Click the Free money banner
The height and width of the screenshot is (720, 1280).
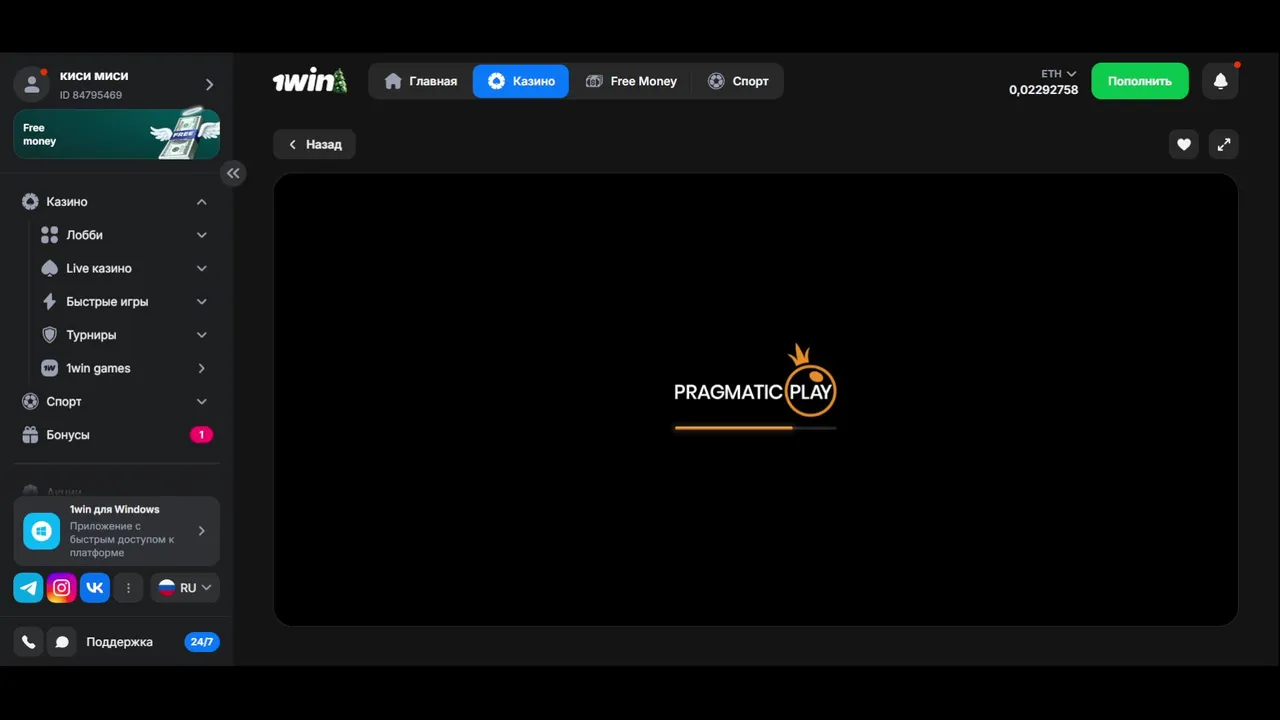[x=116, y=134]
